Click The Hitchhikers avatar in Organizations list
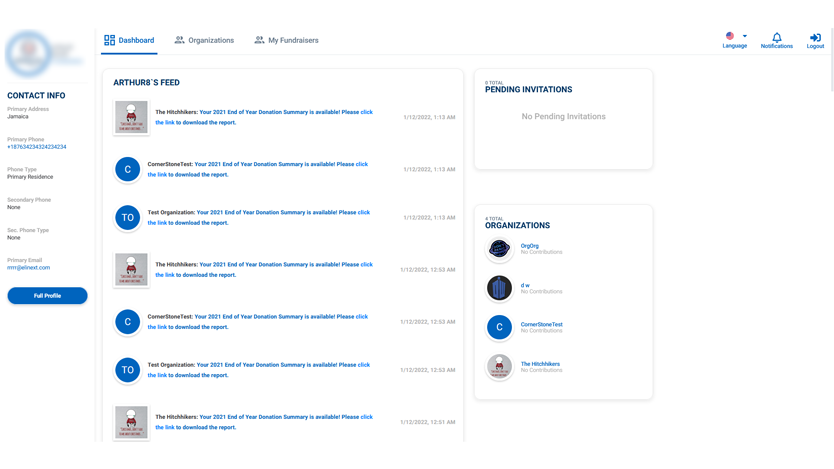The width and height of the screenshot is (834, 469). coord(499,367)
